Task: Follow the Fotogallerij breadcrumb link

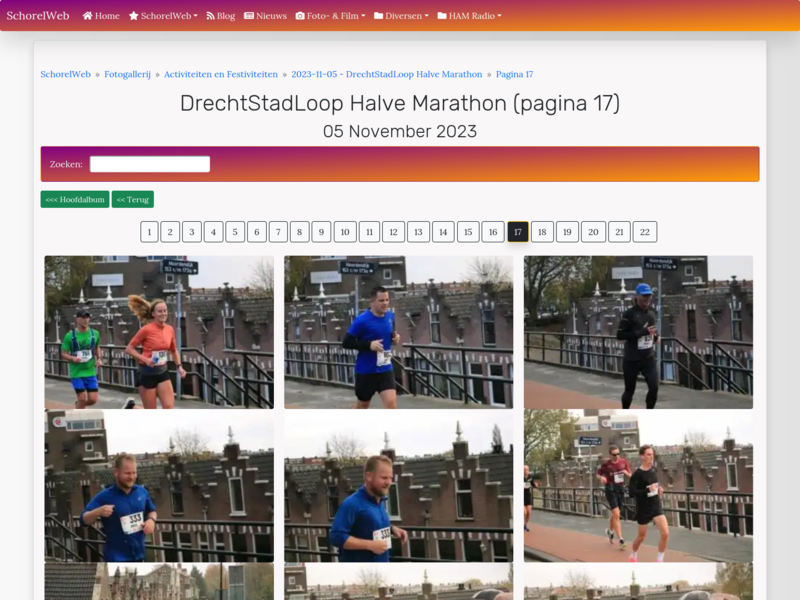Action: pos(128,74)
